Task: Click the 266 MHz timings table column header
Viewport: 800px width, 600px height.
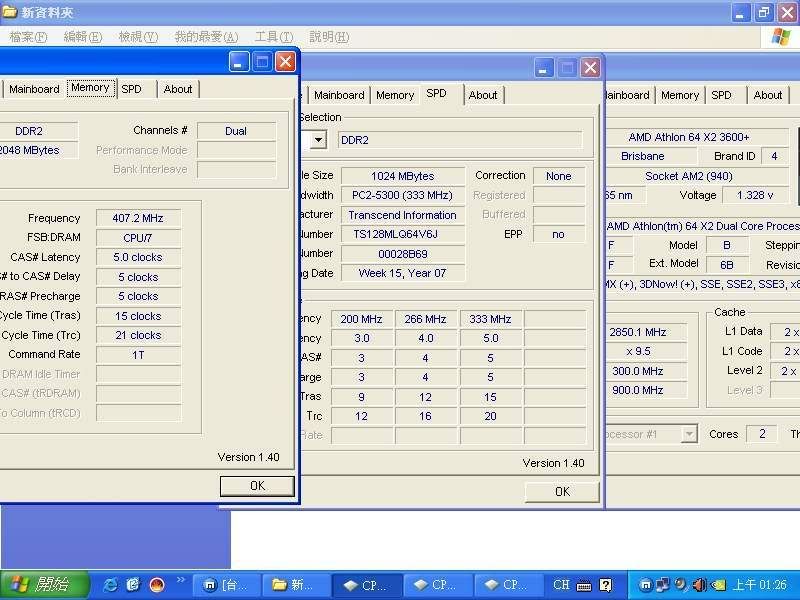Action: [426, 319]
